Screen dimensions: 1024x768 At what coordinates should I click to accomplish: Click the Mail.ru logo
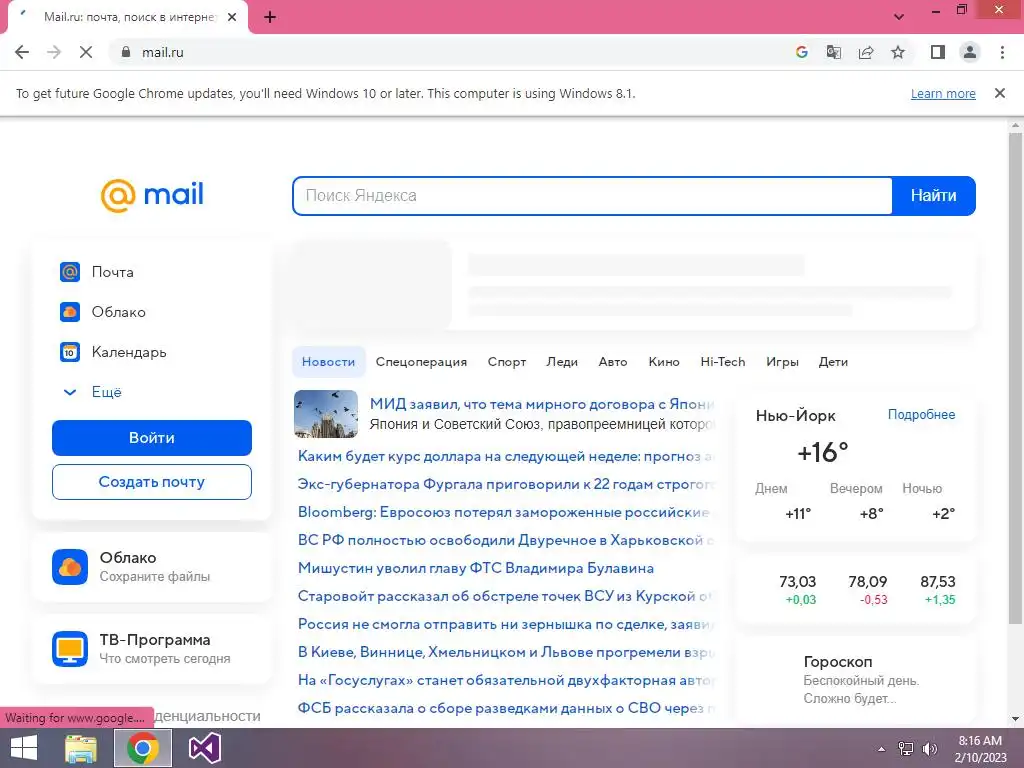click(x=152, y=195)
